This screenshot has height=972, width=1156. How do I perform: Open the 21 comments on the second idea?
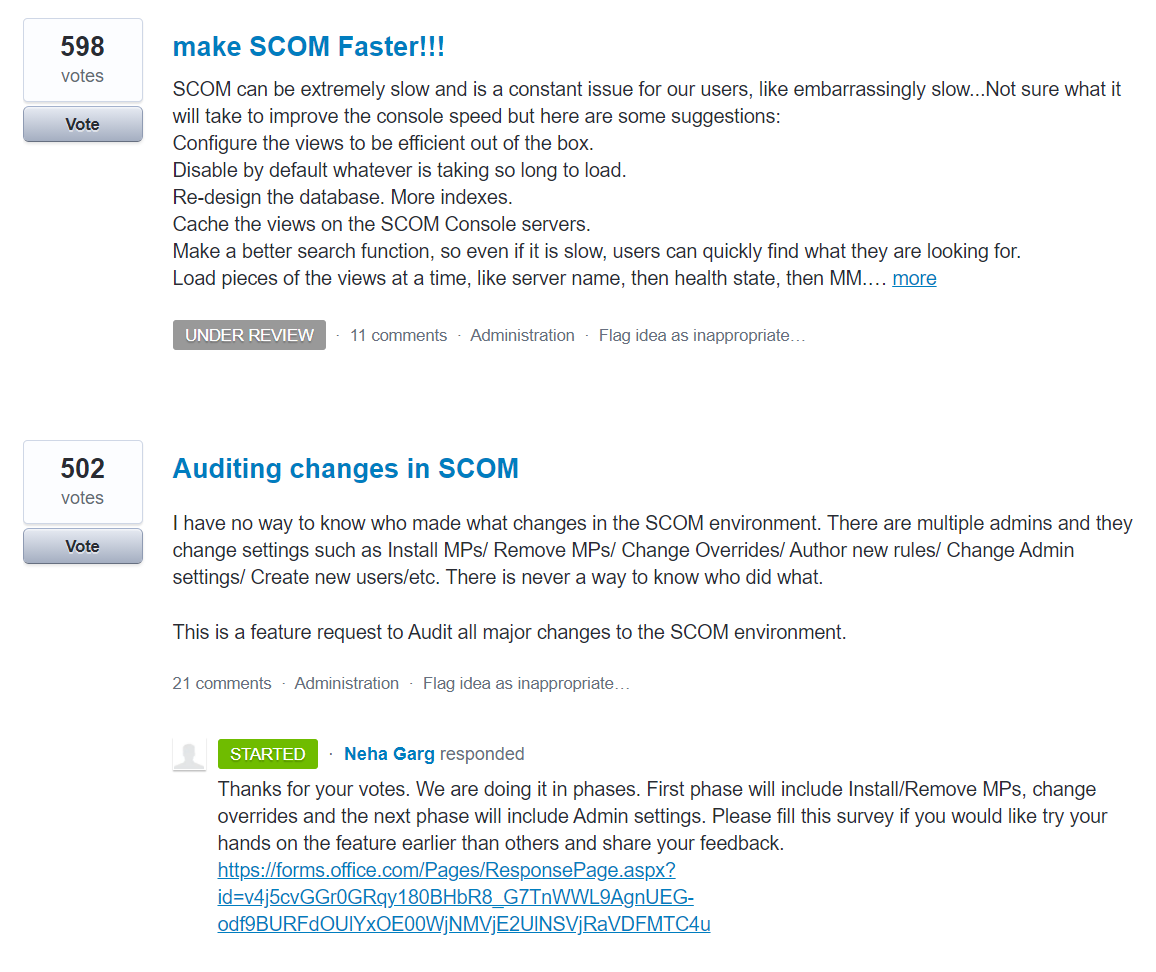[x=222, y=683]
